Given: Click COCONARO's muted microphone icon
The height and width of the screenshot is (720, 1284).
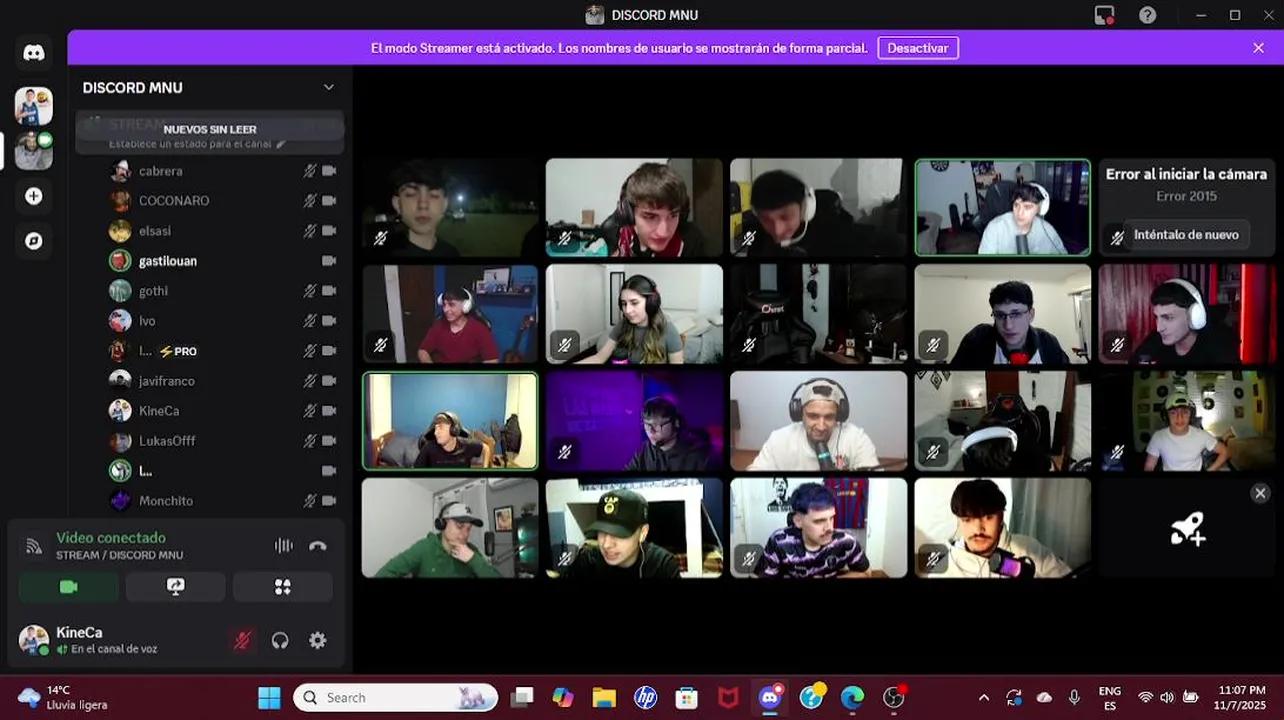Looking at the screenshot, I should pos(310,201).
